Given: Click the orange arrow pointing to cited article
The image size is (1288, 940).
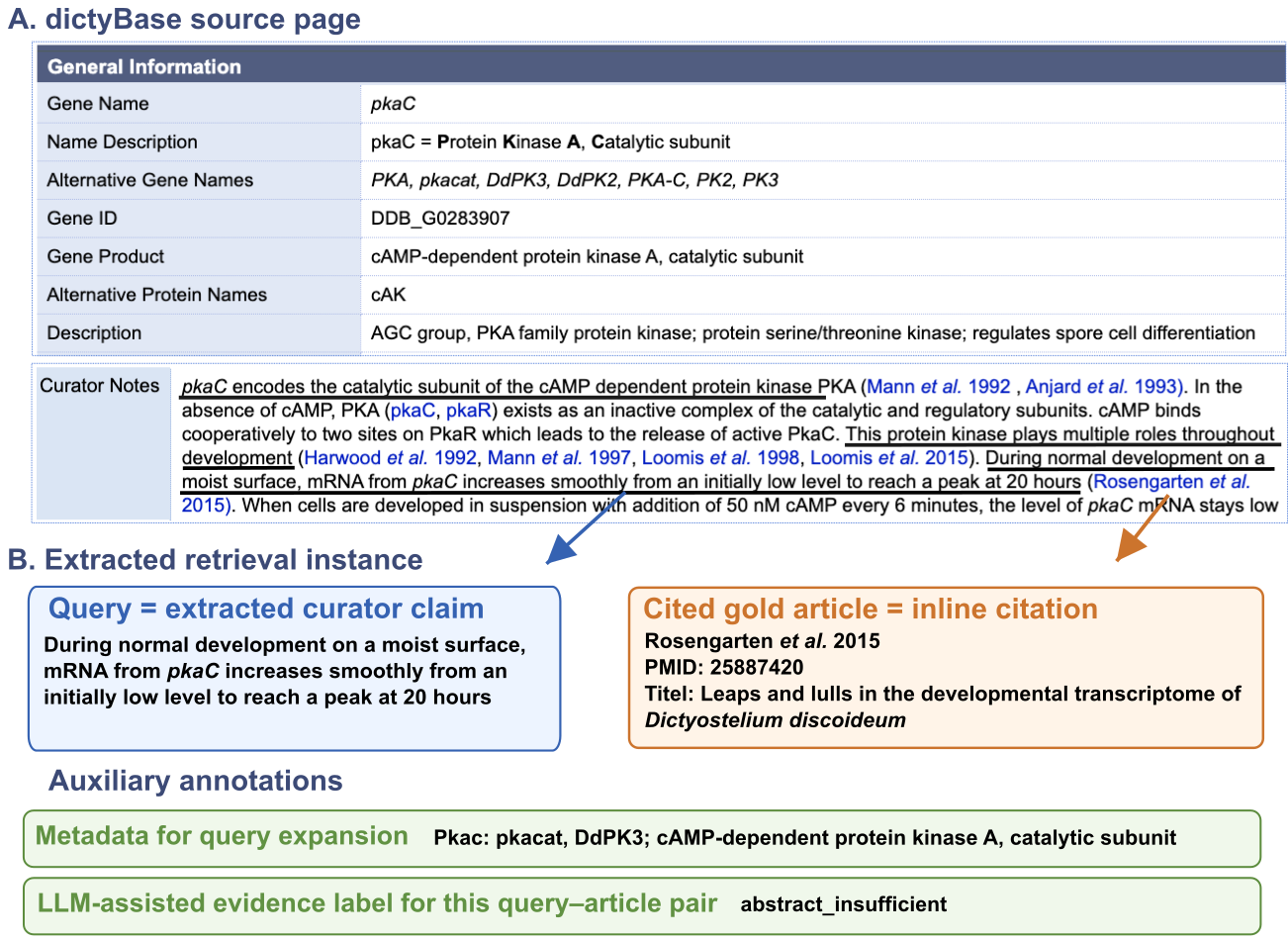Looking at the screenshot, I should click(1141, 528).
